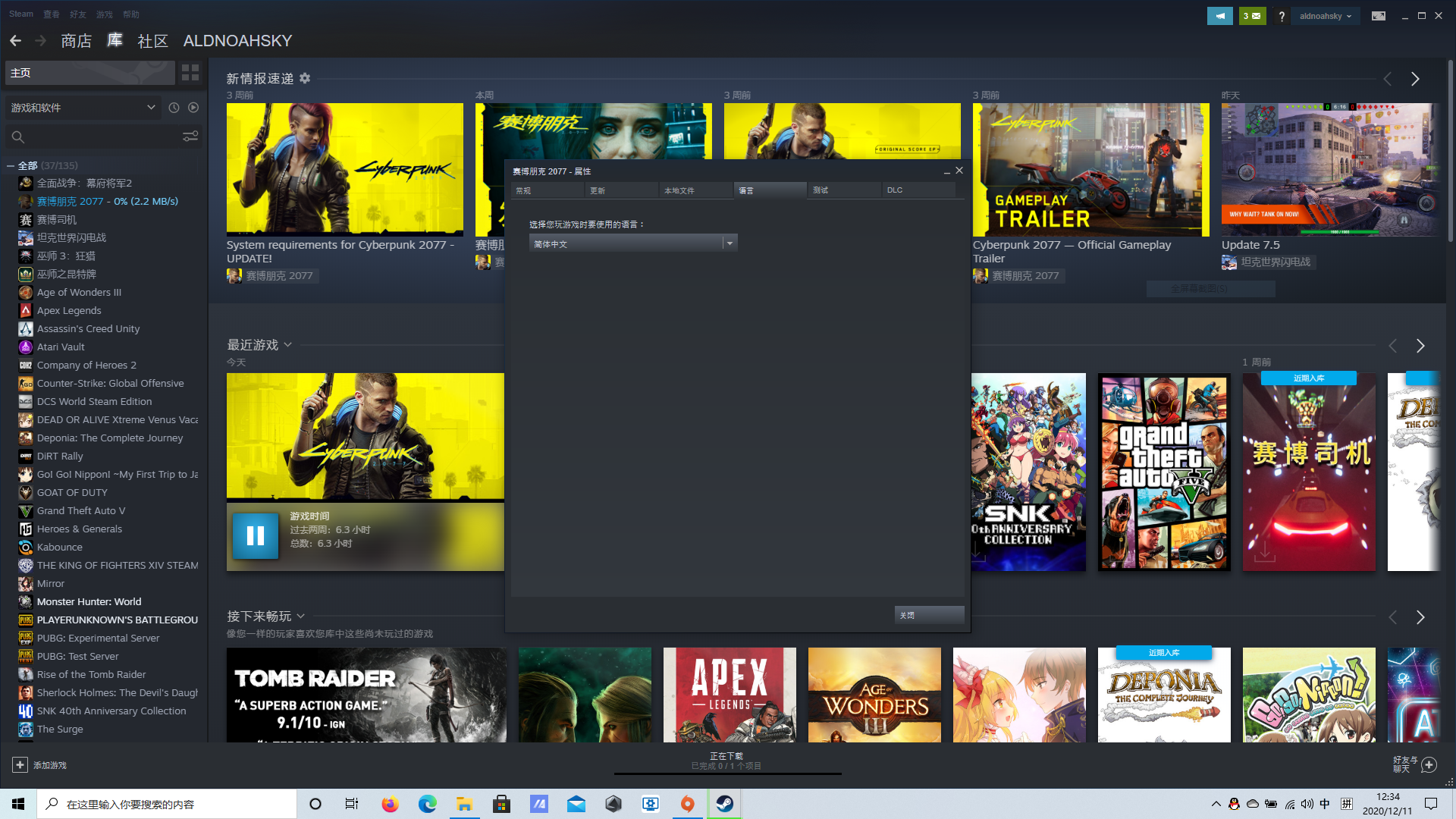Open advanced search filter options icon

(x=190, y=136)
